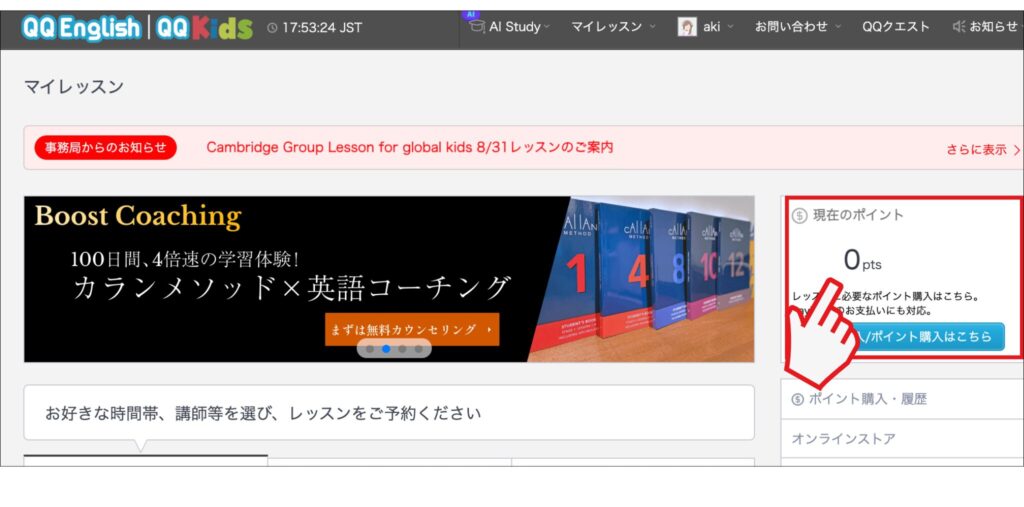This screenshot has width=1024, height=507.
Task: Click さらに表示 link in notice bar
Action: 983,149
